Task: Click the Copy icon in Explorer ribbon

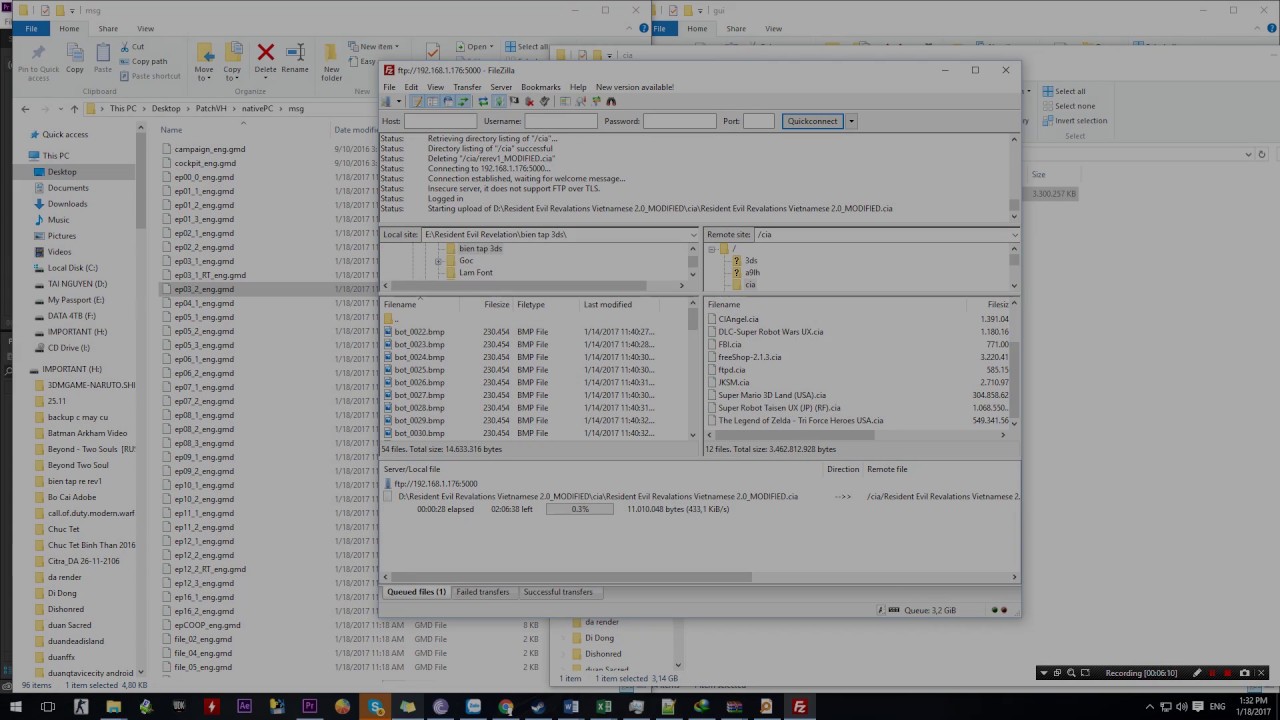Action: pyautogui.click(x=75, y=57)
